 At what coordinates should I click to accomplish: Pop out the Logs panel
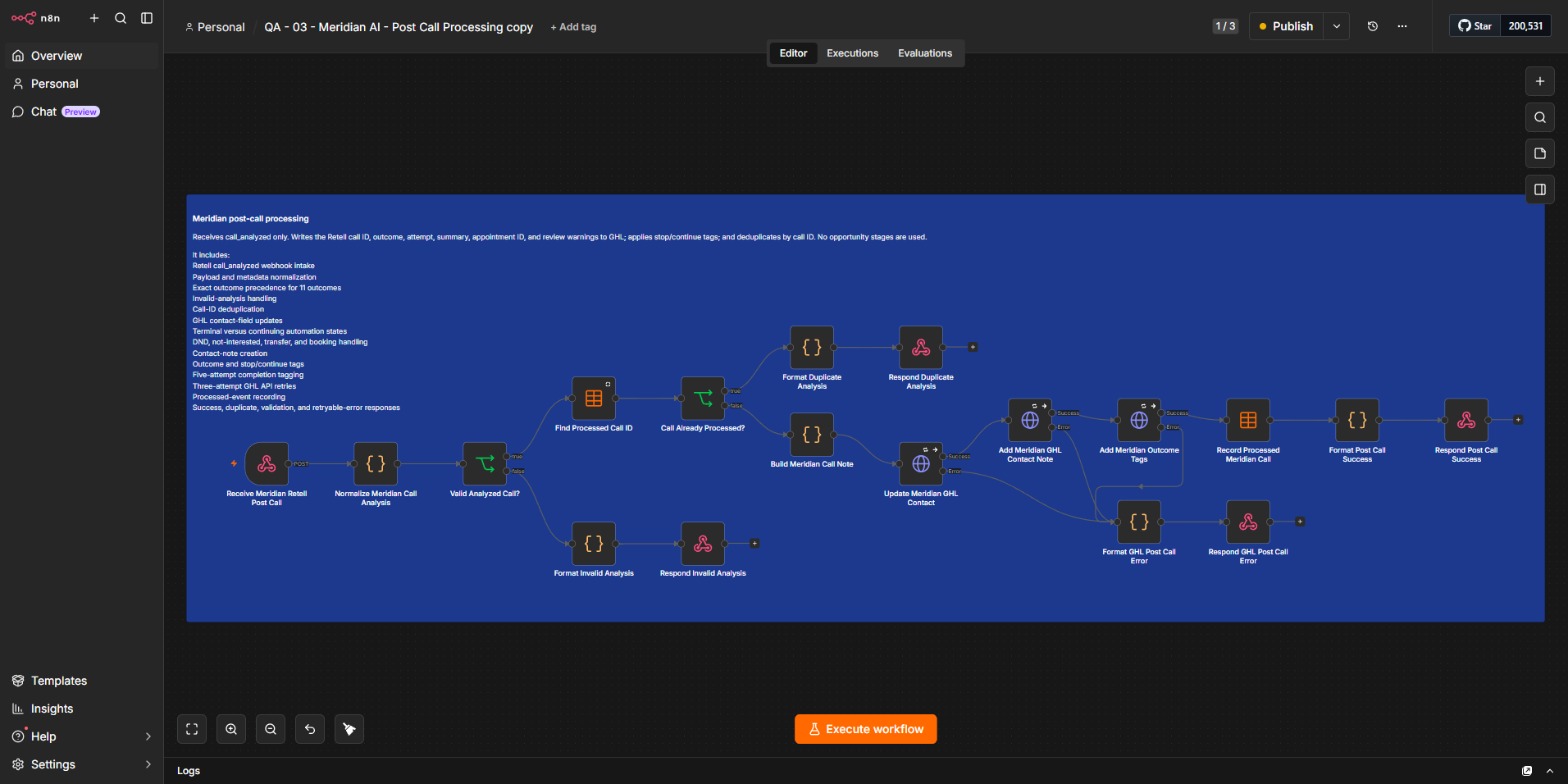[1527, 771]
